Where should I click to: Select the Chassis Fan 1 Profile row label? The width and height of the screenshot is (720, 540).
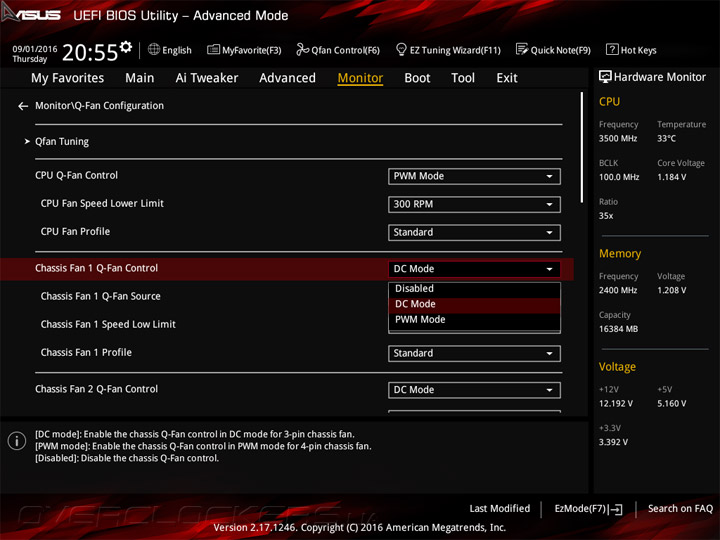coord(86,353)
